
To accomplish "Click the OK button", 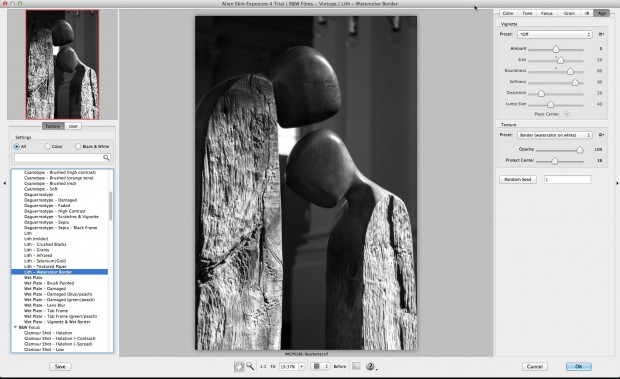I will 578,367.
